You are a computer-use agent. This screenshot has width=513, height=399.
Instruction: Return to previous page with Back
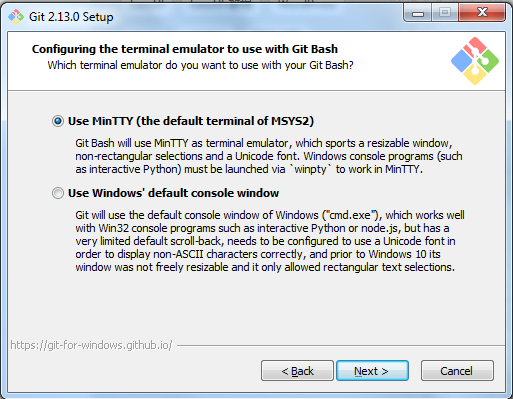(297, 371)
